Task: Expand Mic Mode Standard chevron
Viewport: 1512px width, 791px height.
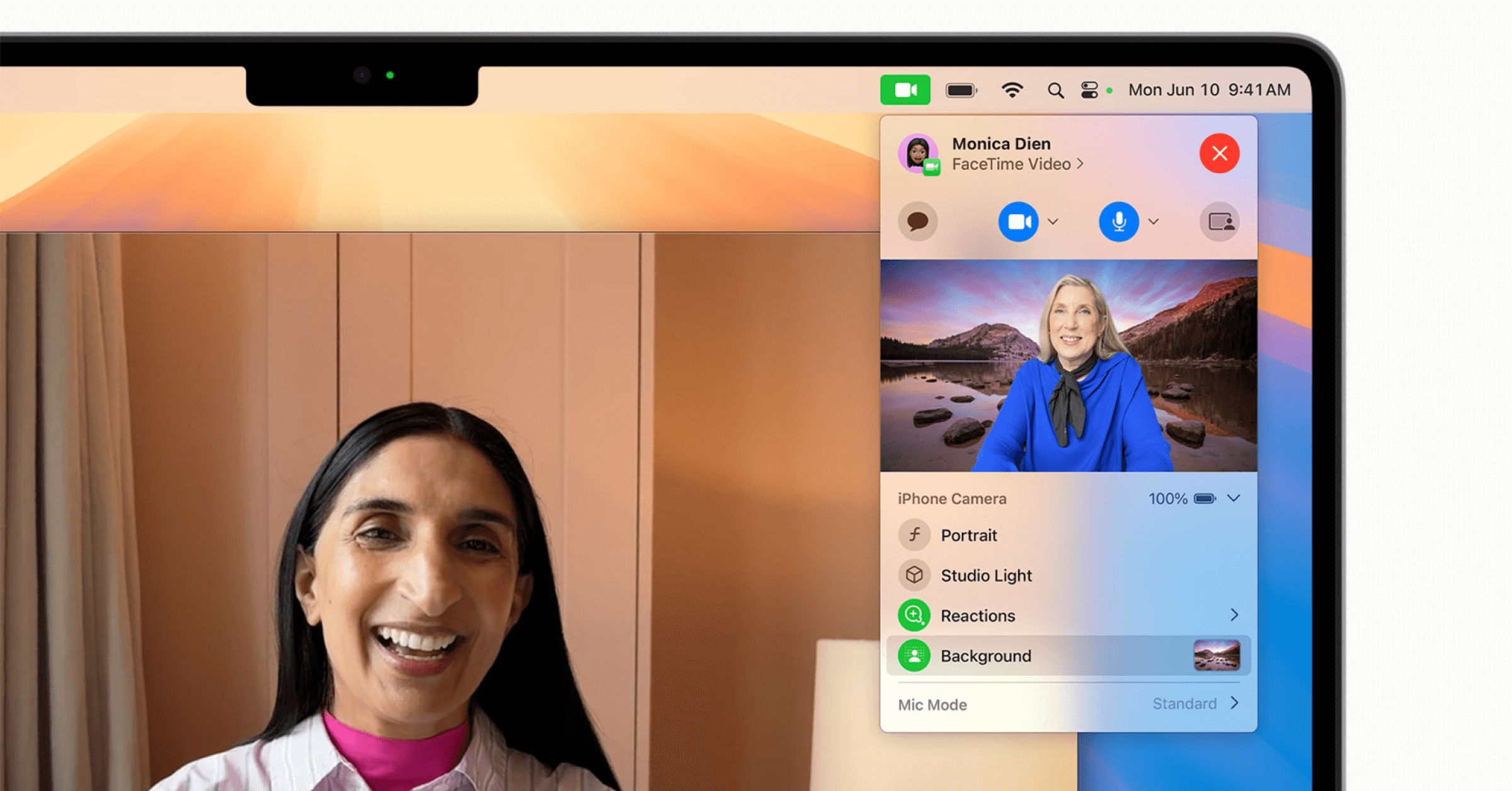Action: 1234,703
